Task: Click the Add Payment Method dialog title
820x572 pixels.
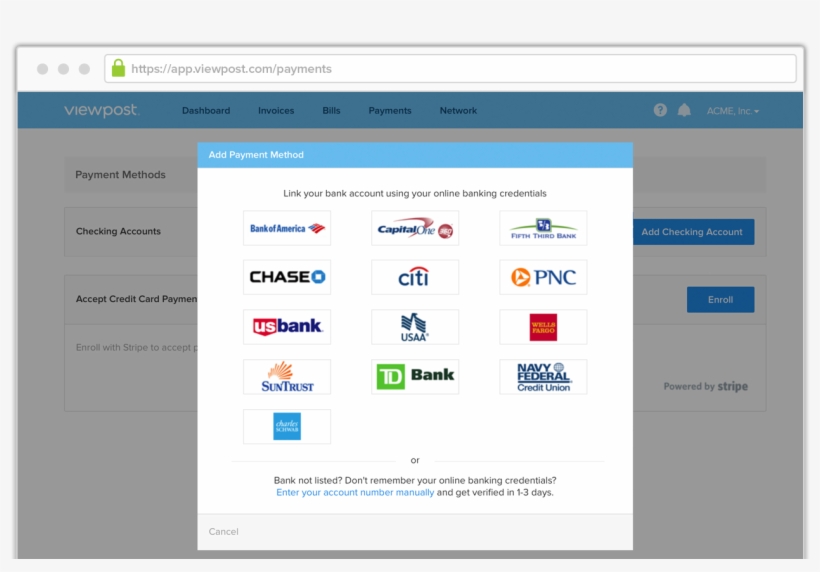Action: click(256, 155)
